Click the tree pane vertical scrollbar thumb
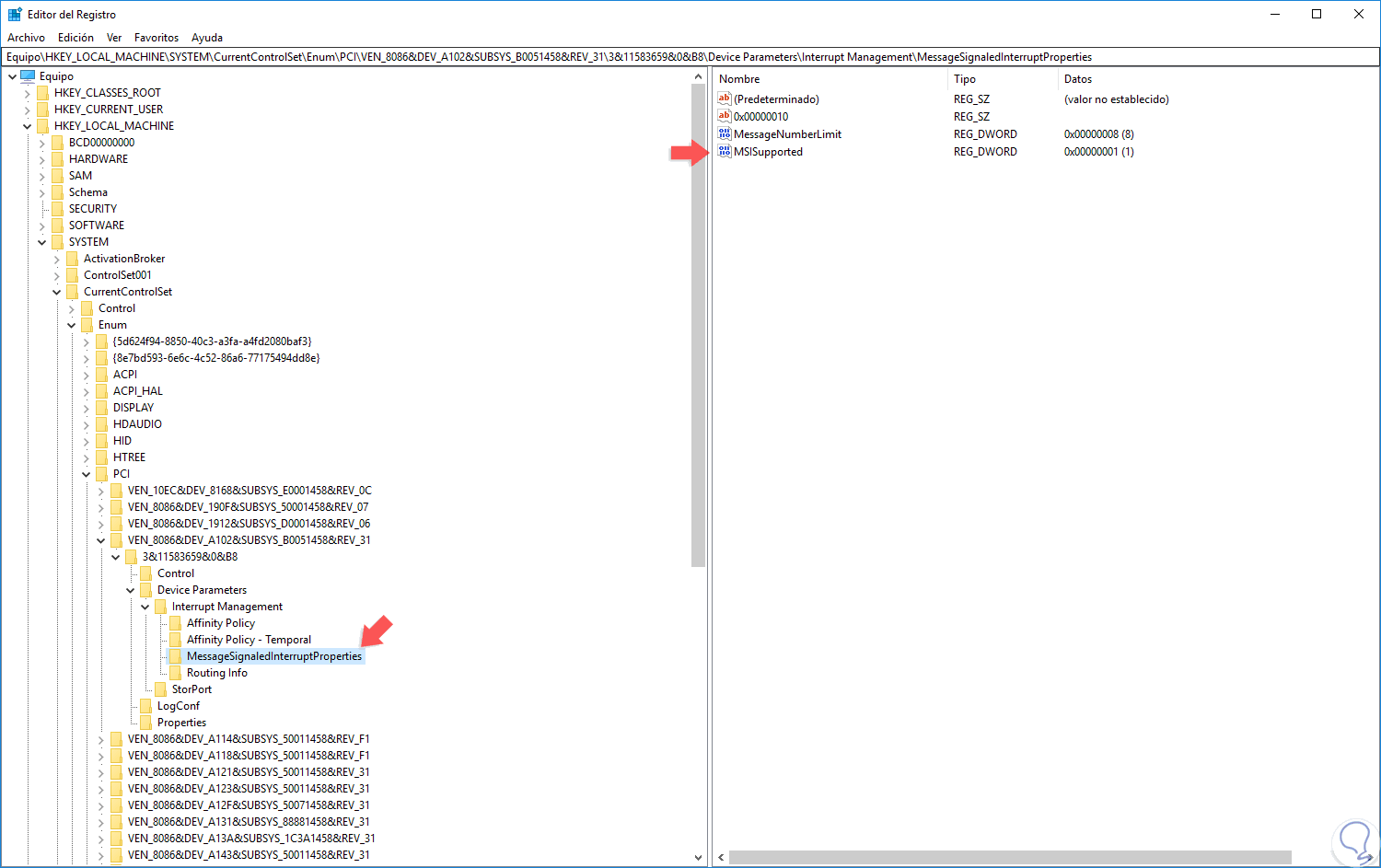This screenshot has width=1381, height=868. [698, 326]
